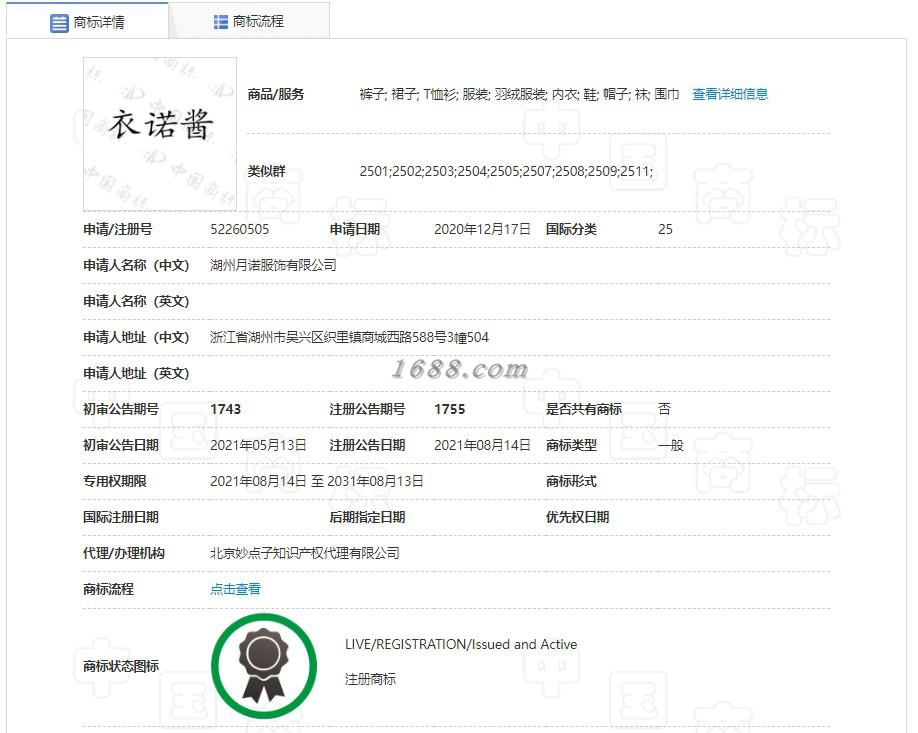
Task: Click the 申请人地址（中文） label
Action: pyautogui.click(x=136, y=337)
